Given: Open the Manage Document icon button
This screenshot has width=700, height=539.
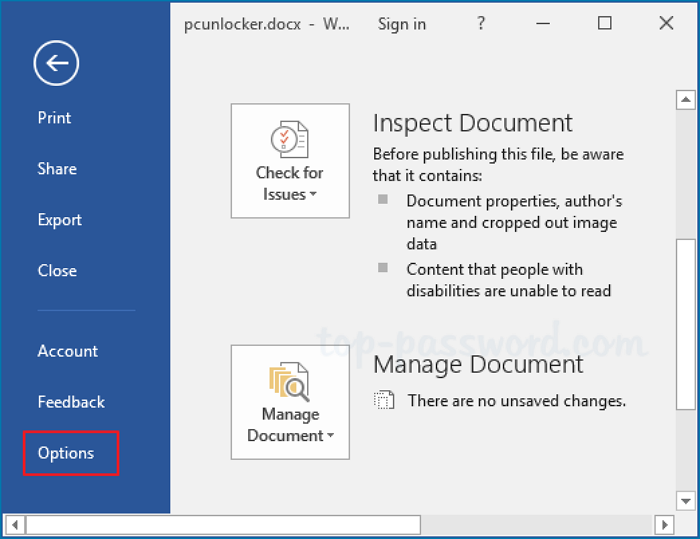Looking at the screenshot, I should coord(290,402).
